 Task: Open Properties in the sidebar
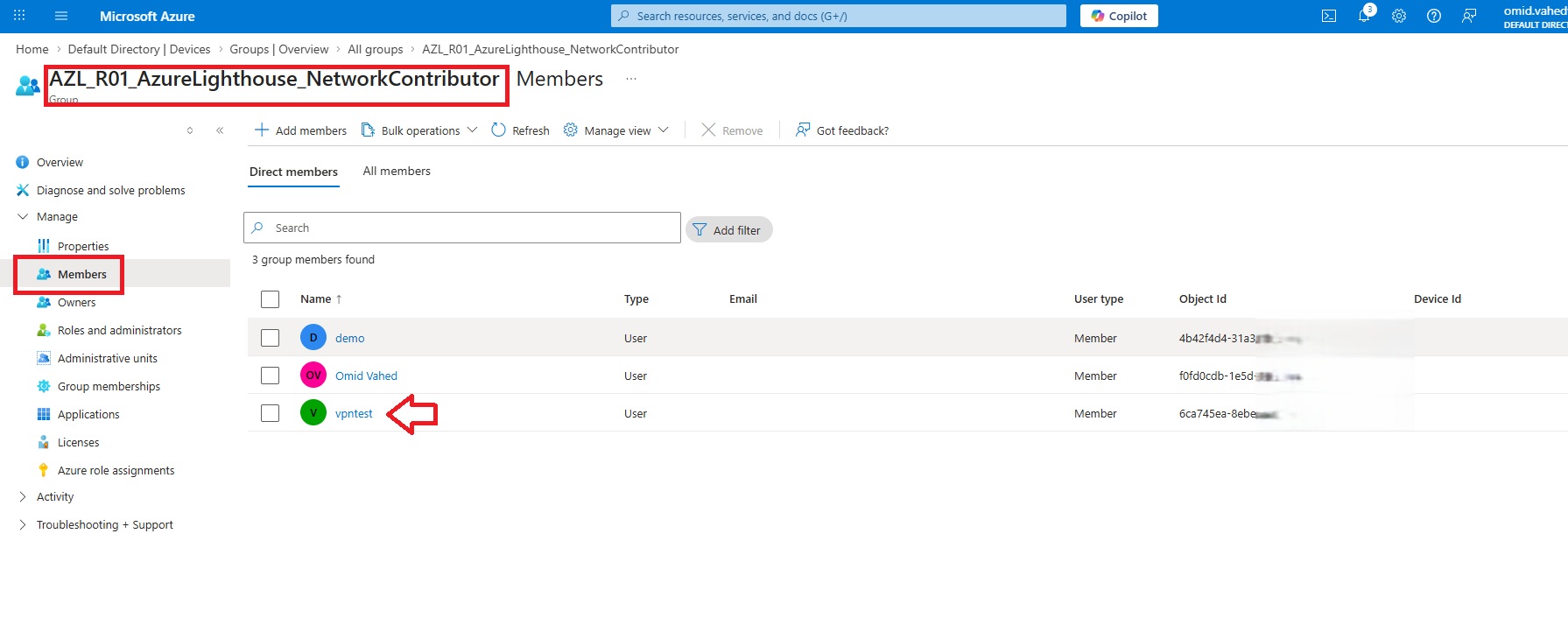(x=83, y=246)
